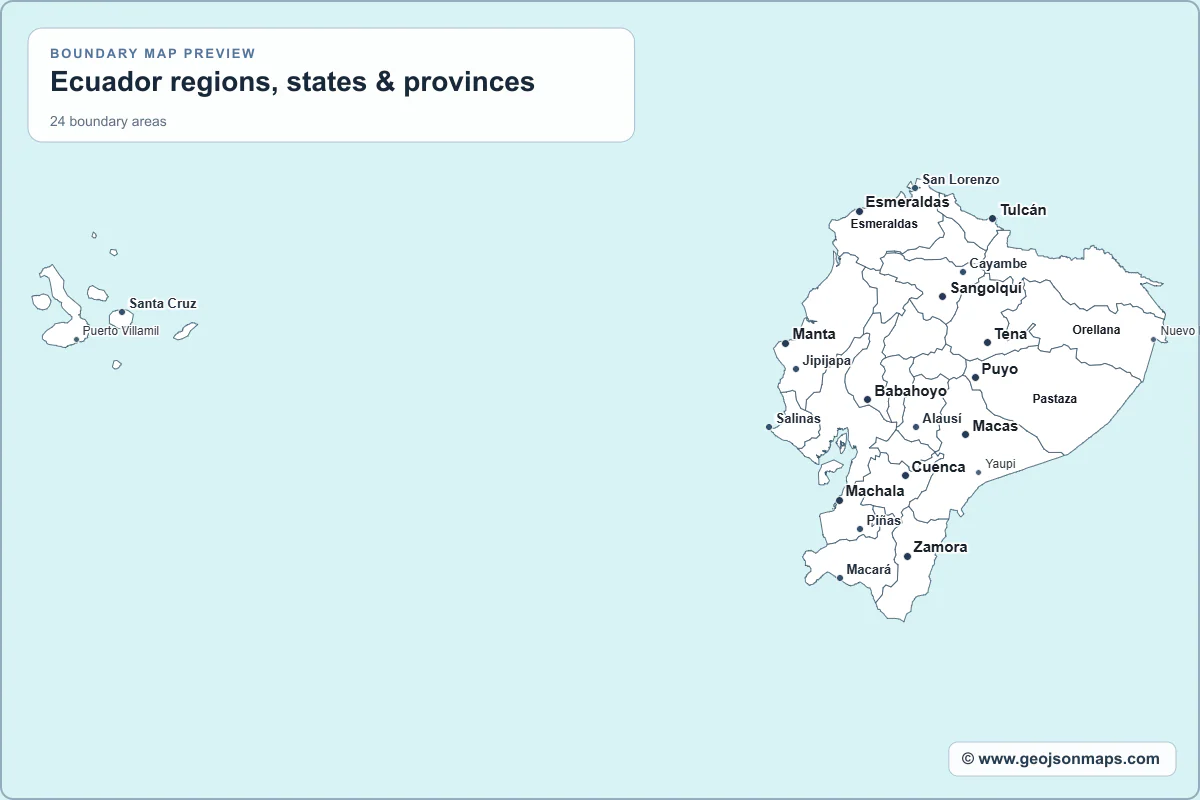This screenshot has width=1200, height=800.
Task: Select the Cuenca city label
Action: tap(938, 467)
